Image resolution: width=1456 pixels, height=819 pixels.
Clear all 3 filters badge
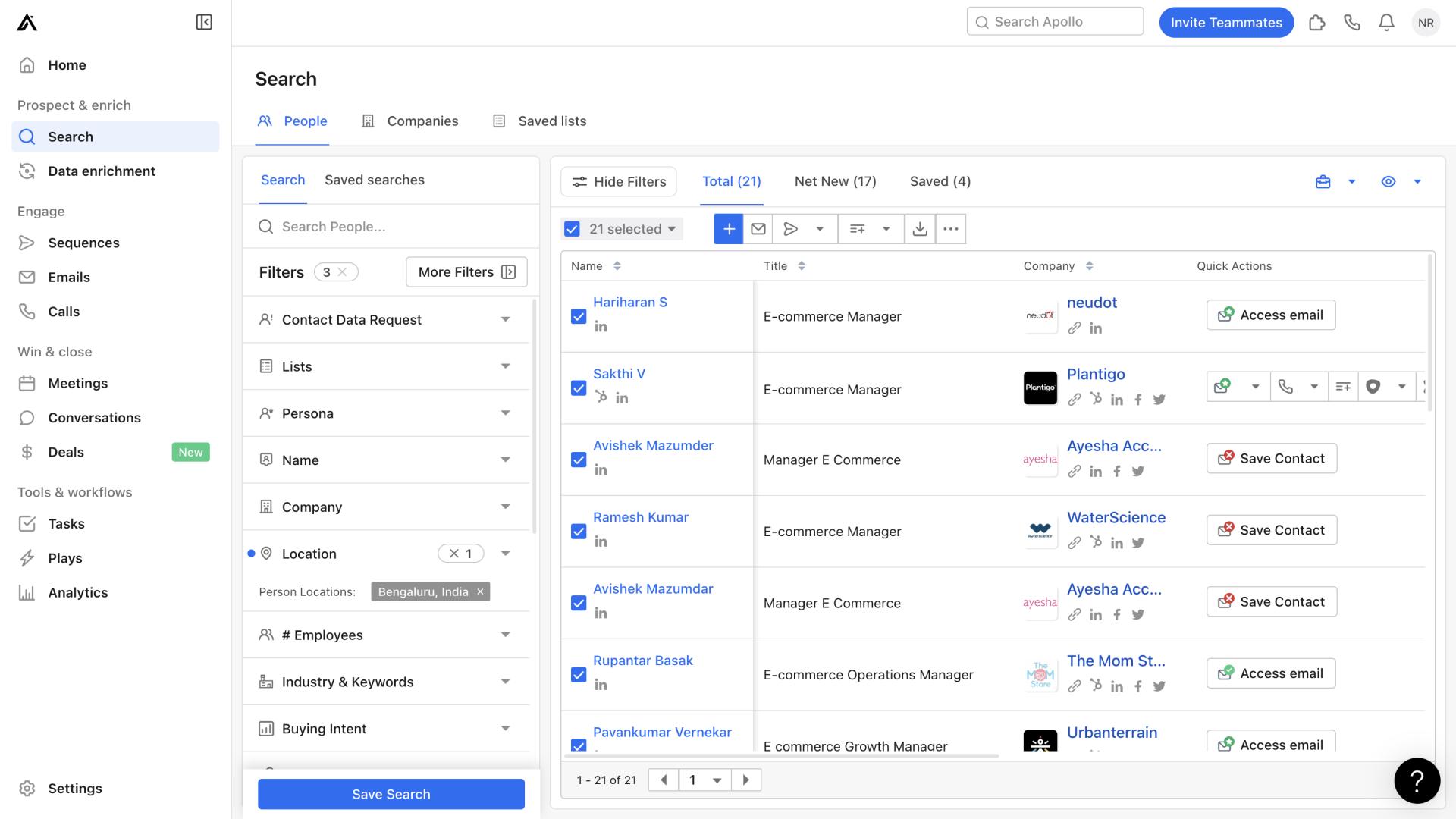click(x=343, y=272)
